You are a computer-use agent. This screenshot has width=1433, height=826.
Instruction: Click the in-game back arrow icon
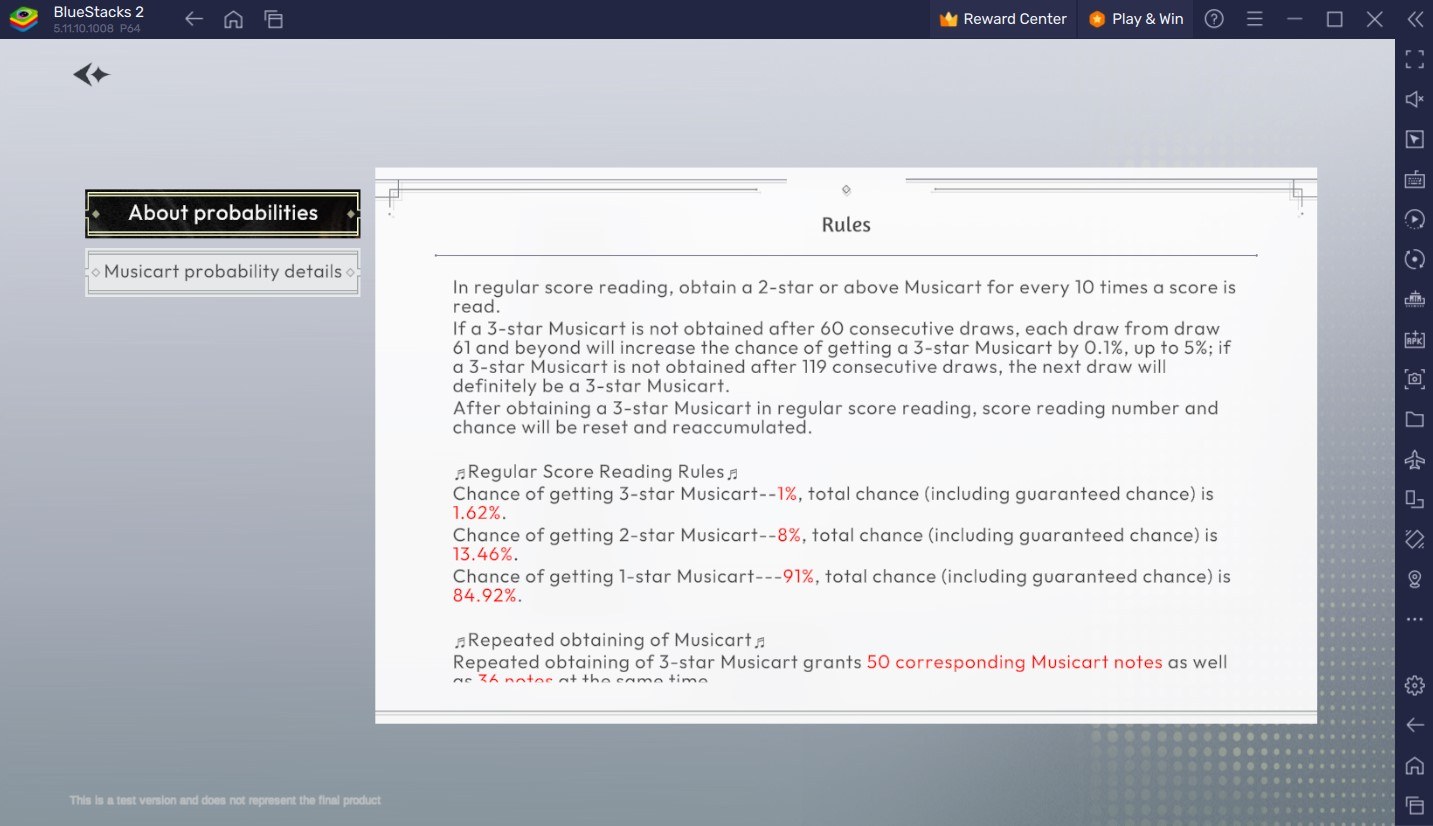(x=91, y=75)
